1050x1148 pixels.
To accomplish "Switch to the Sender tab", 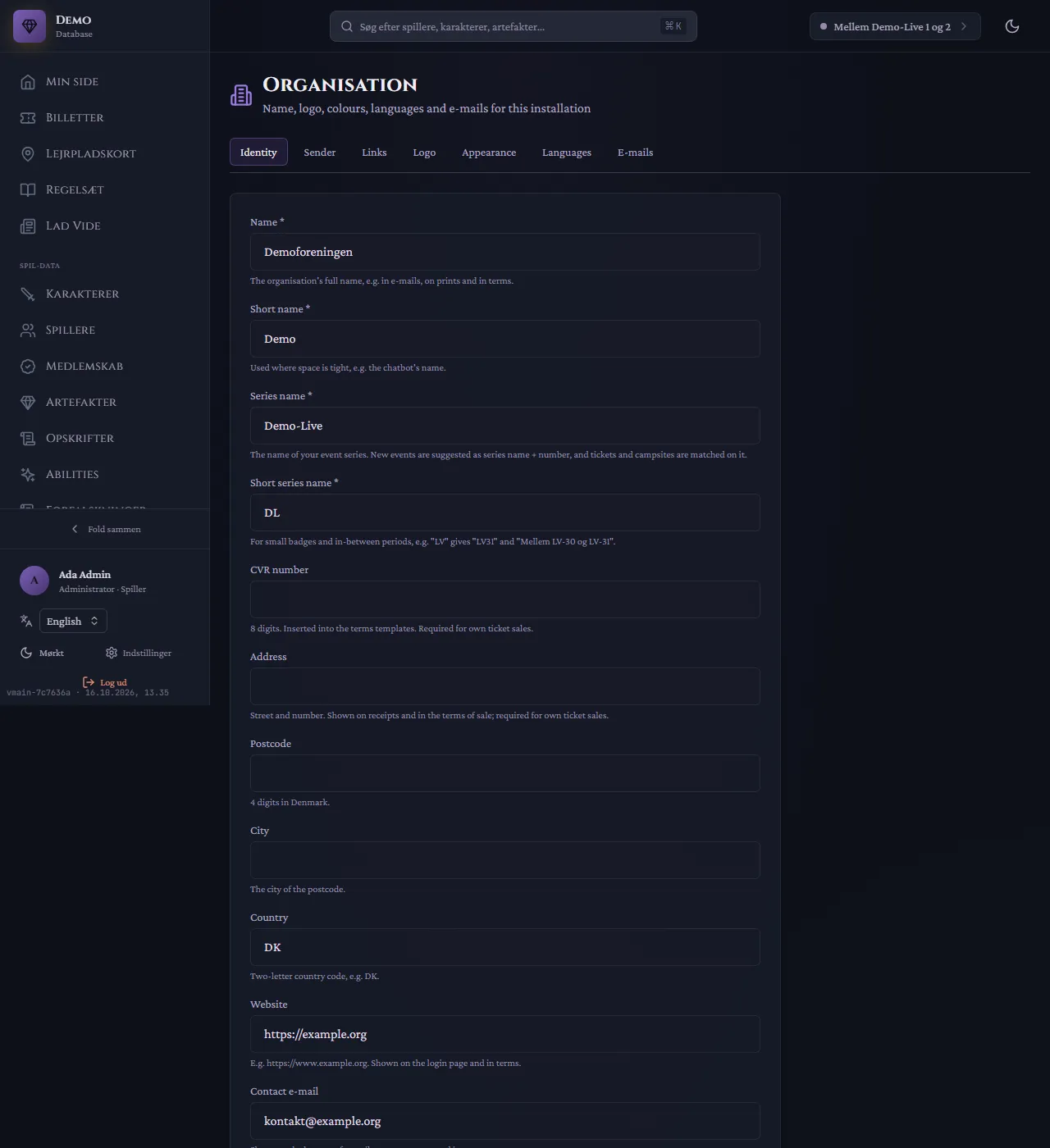I will (x=320, y=153).
